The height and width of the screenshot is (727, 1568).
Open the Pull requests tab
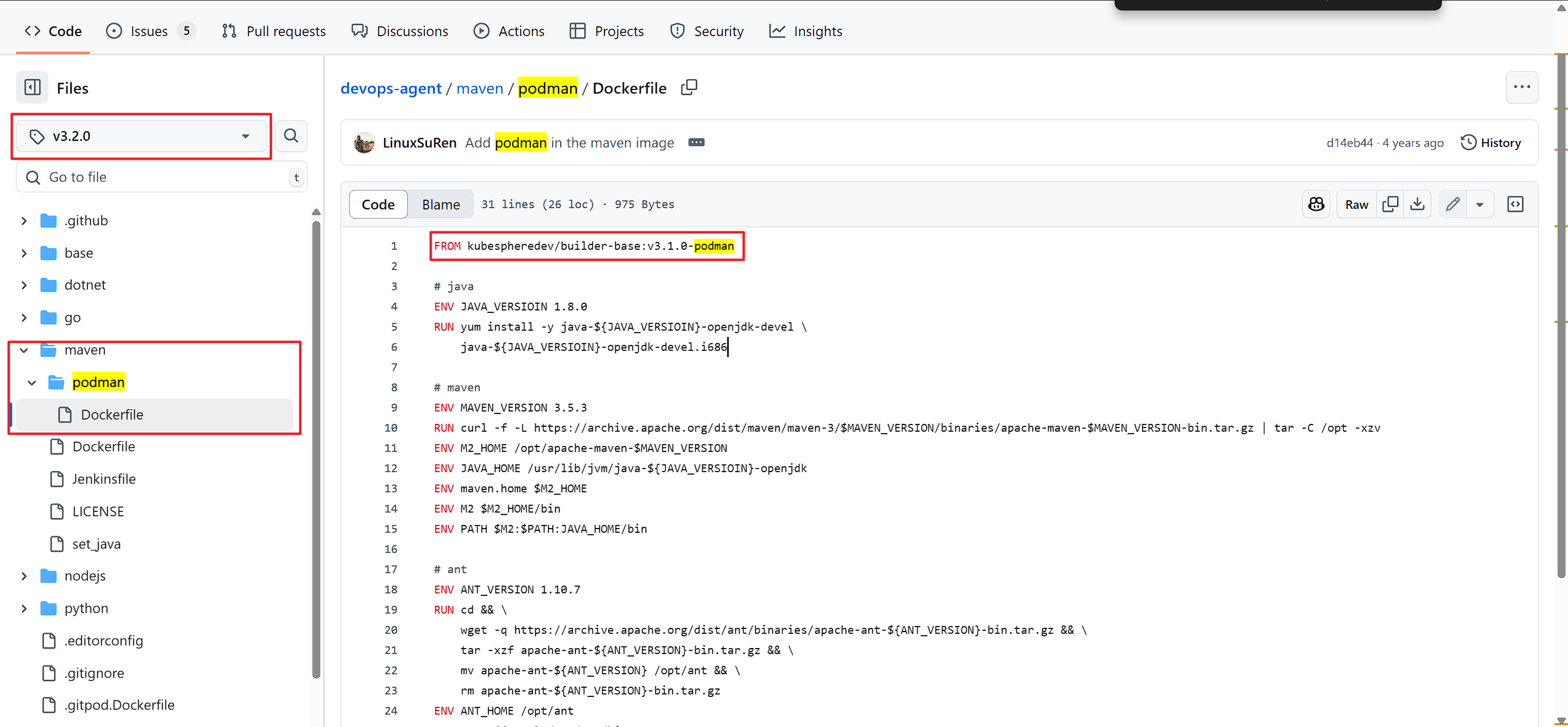click(x=274, y=31)
